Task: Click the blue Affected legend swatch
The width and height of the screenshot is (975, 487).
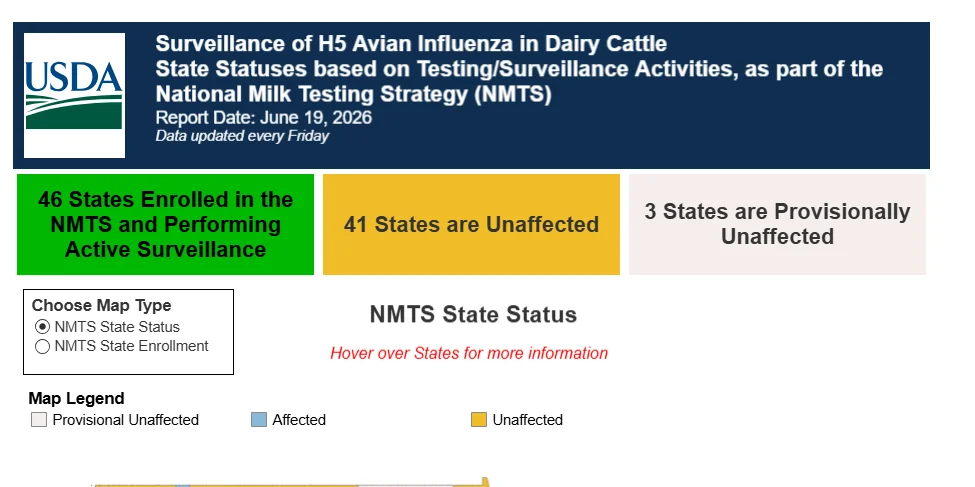Action: click(259, 420)
